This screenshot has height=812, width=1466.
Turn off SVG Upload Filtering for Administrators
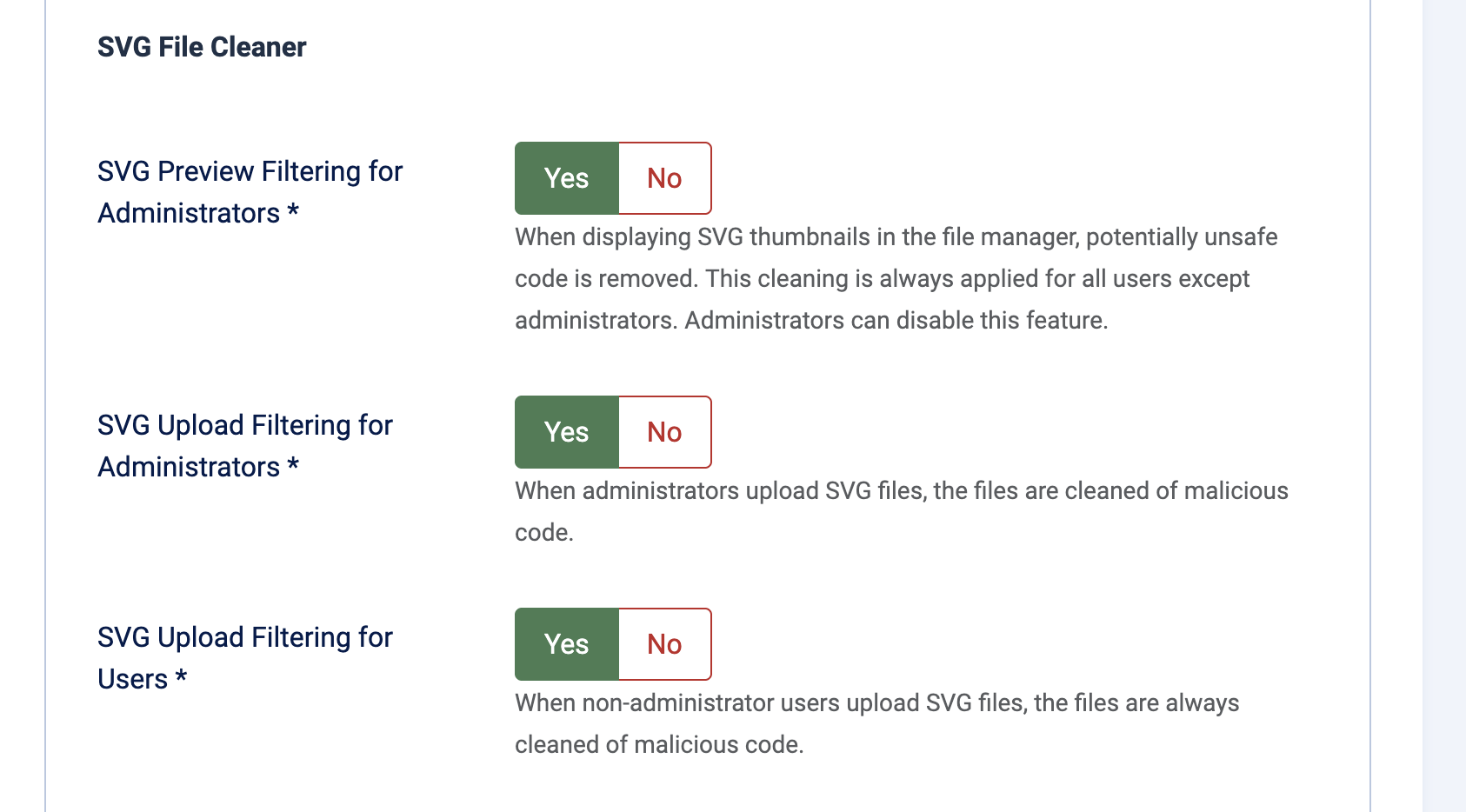pyautogui.click(x=663, y=432)
